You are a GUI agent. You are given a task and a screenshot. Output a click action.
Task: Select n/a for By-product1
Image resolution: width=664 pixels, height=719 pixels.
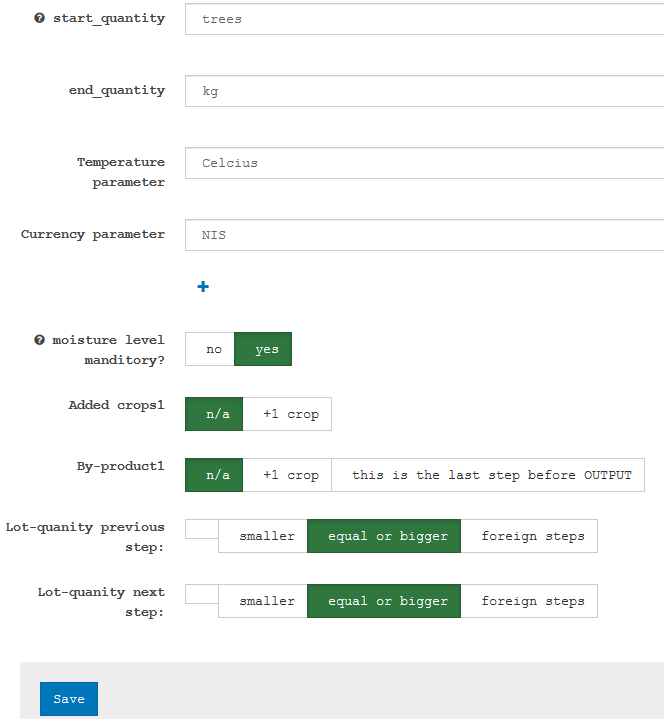point(214,475)
